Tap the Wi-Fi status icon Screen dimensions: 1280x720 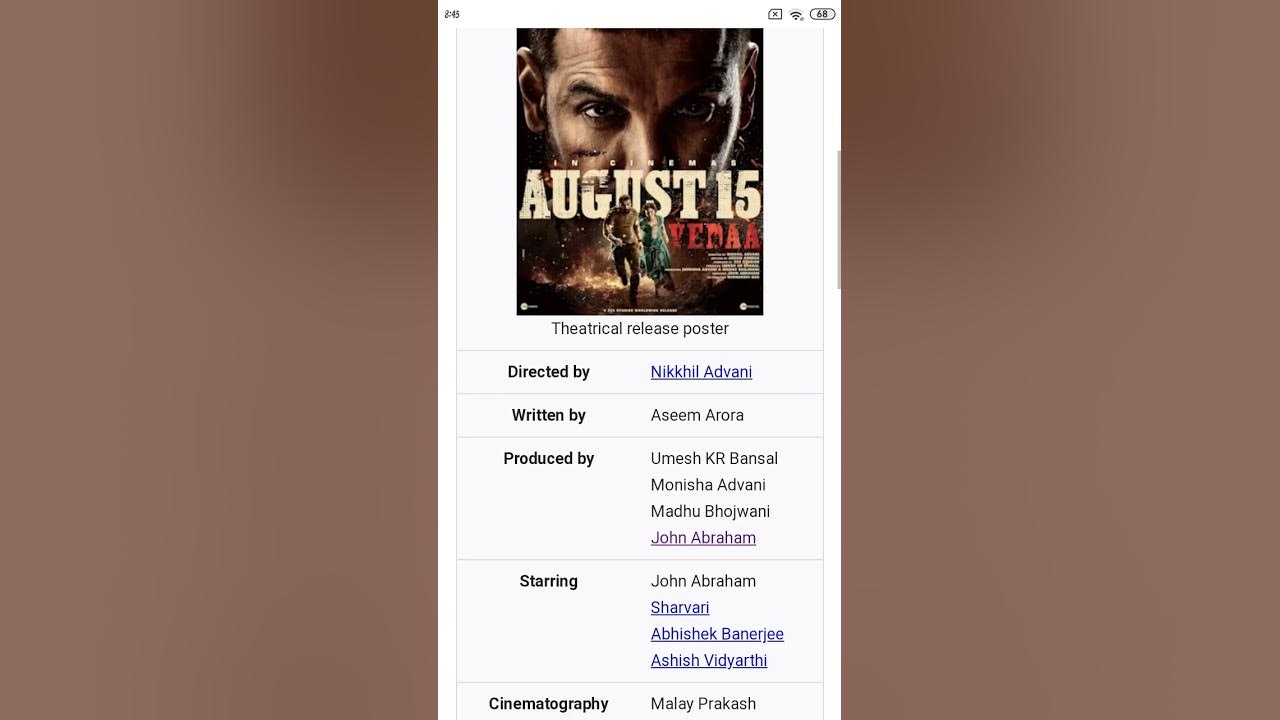(796, 14)
